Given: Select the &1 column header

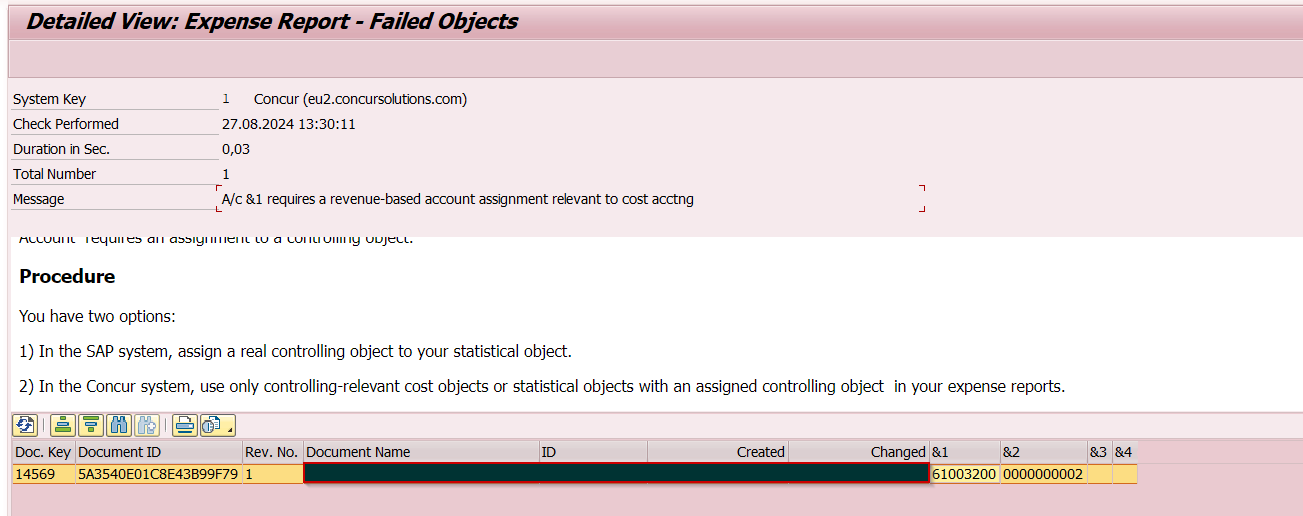Looking at the screenshot, I should [965, 452].
